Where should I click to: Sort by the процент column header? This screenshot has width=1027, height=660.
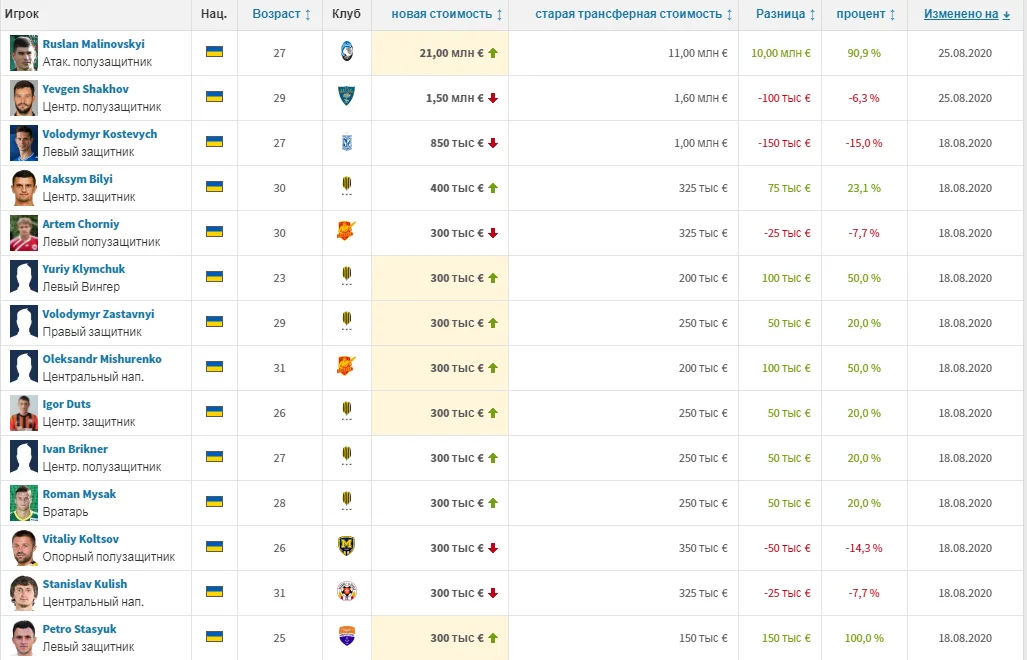[865, 14]
